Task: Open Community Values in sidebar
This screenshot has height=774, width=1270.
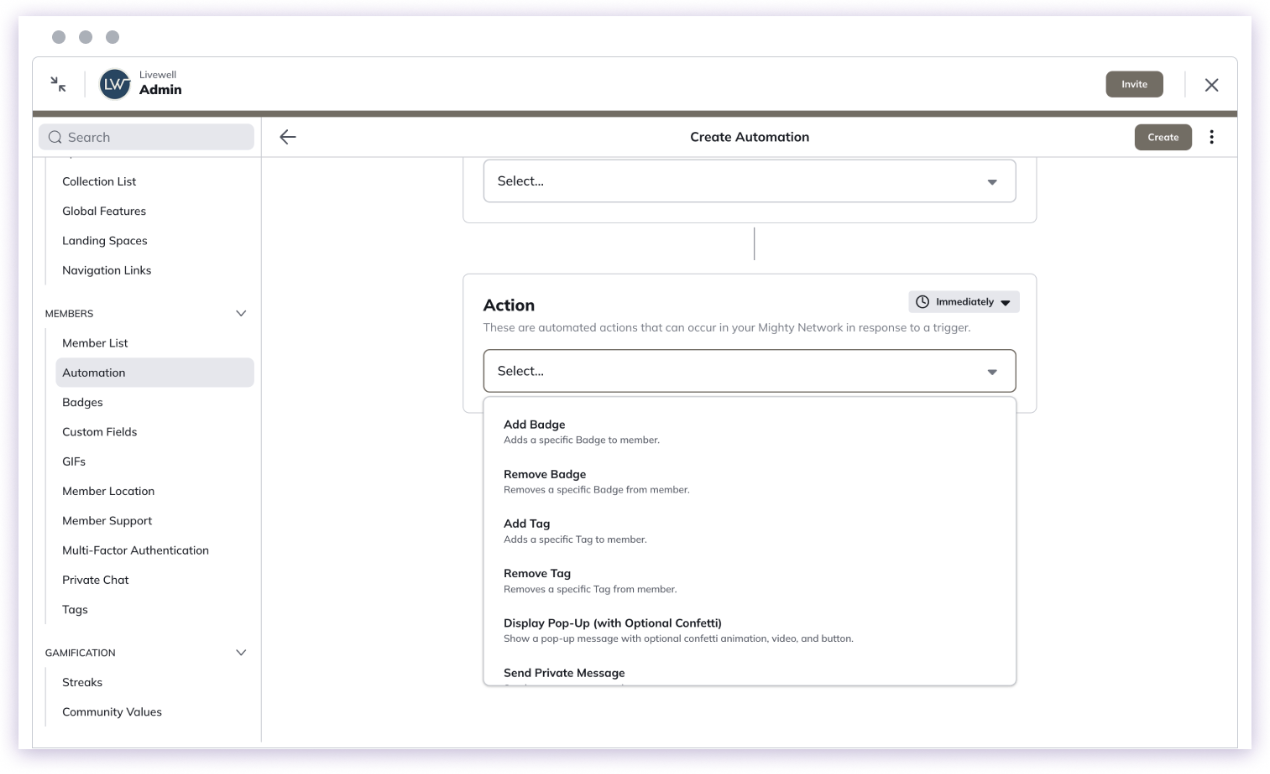Action: 112,712
